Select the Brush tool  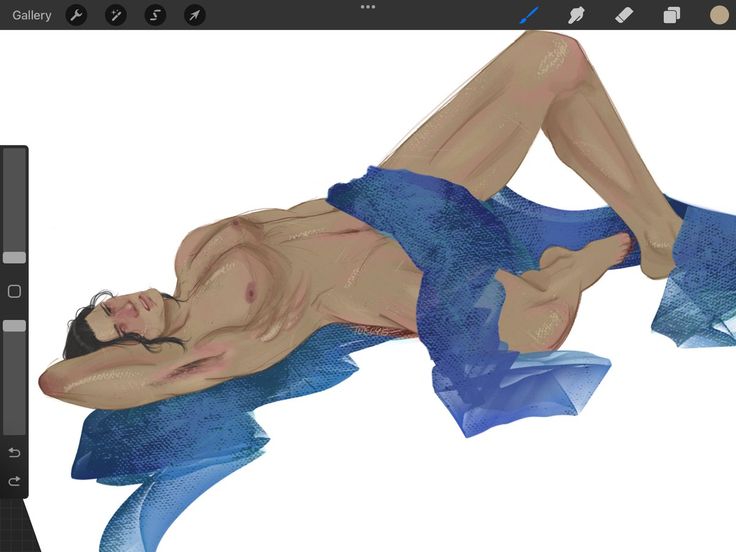[x=530, y=15]
